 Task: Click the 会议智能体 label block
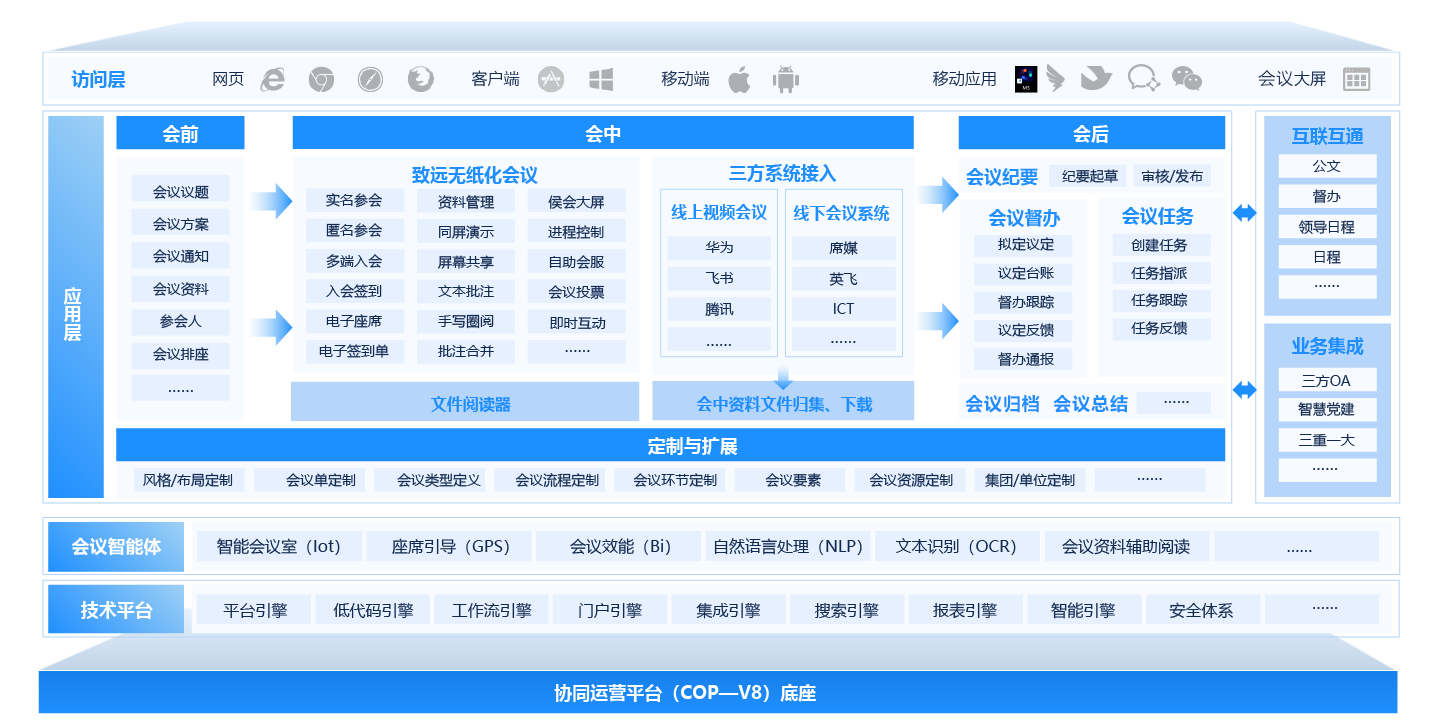116,546
